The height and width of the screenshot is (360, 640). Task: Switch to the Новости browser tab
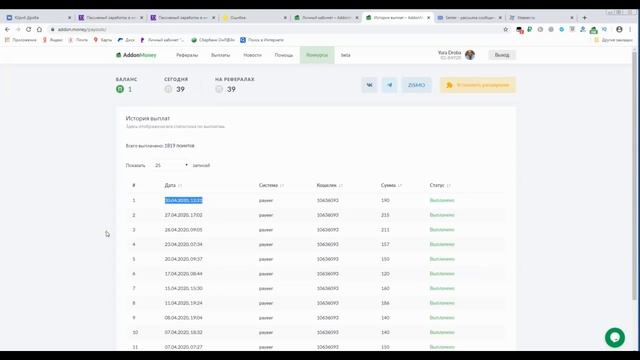[x=541, y=18]
